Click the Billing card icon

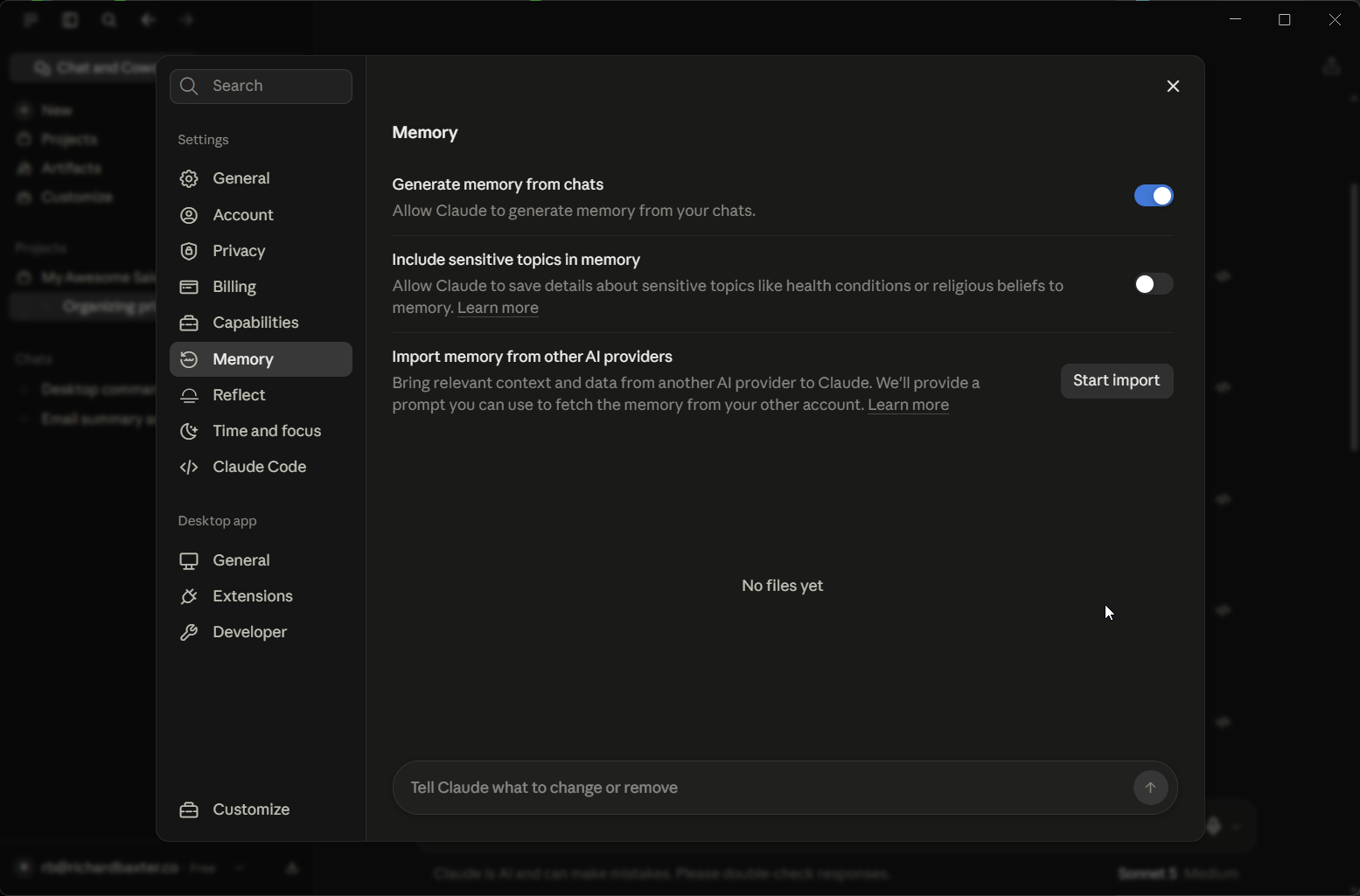pos(189,287)
